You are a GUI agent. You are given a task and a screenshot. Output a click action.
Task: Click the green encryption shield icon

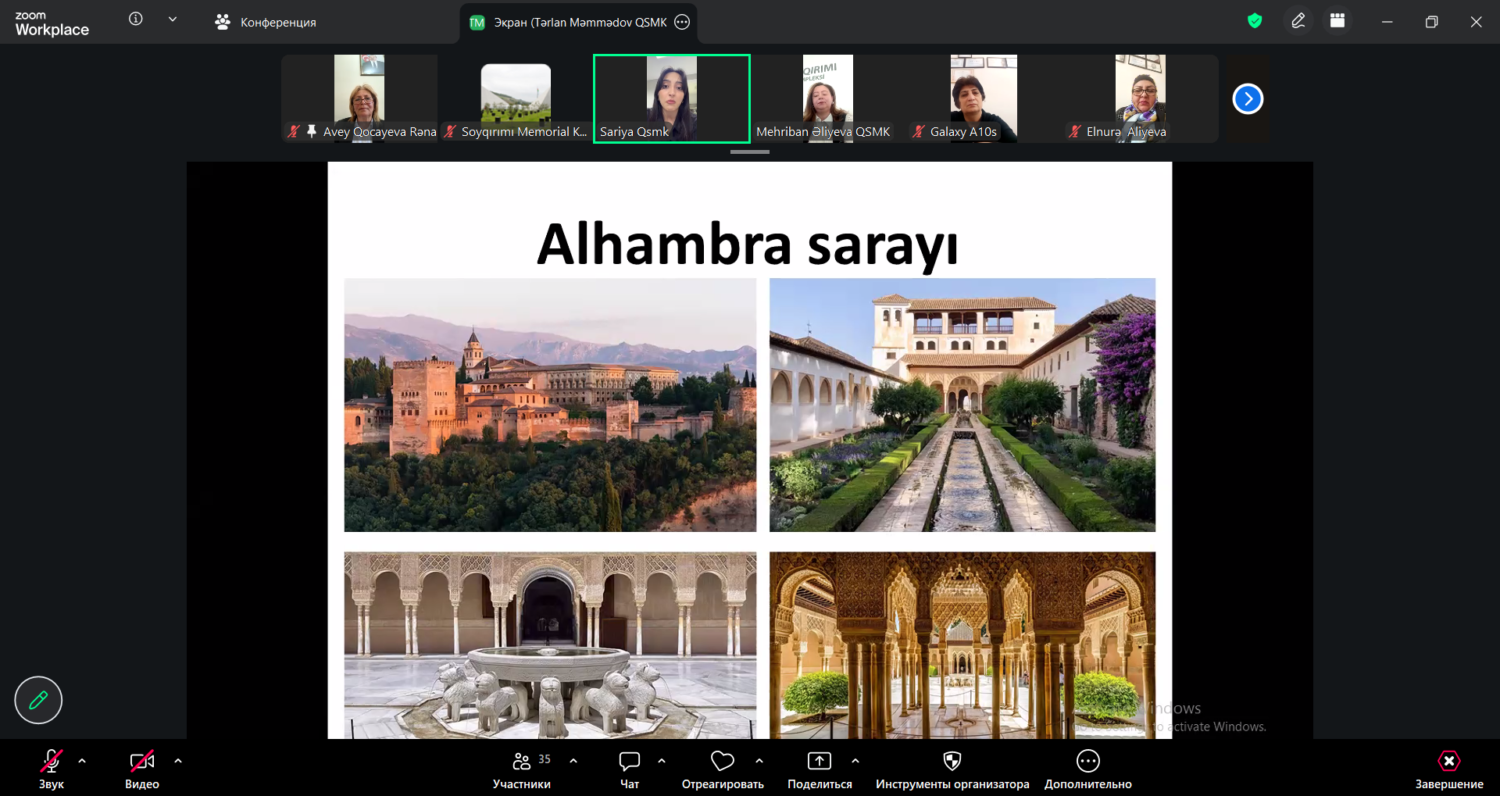tap(1254, 21)
